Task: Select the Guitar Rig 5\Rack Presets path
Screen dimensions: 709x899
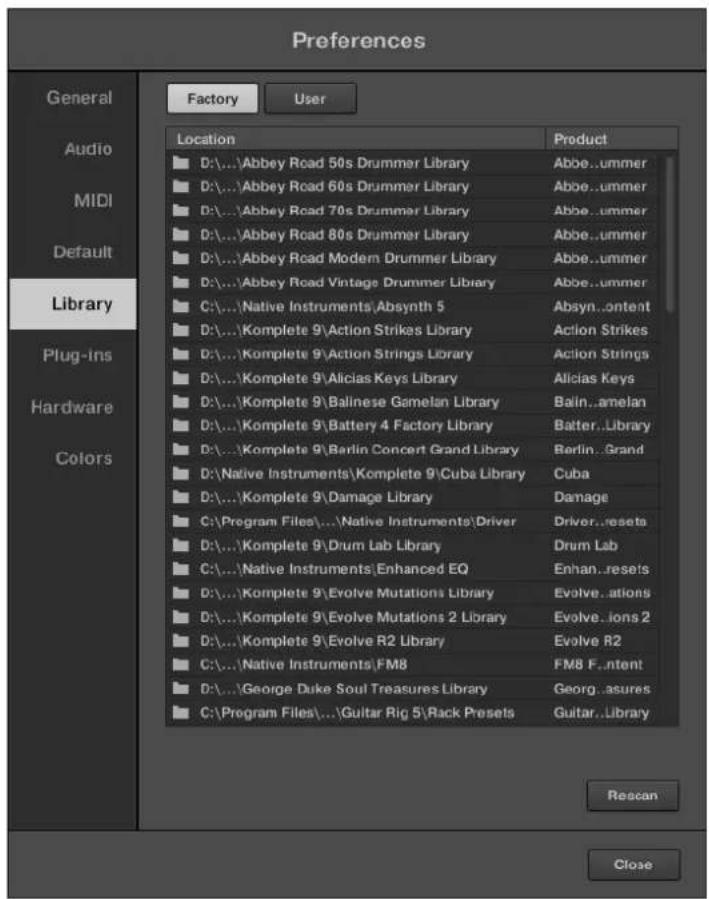Action: tap(357, 713)
